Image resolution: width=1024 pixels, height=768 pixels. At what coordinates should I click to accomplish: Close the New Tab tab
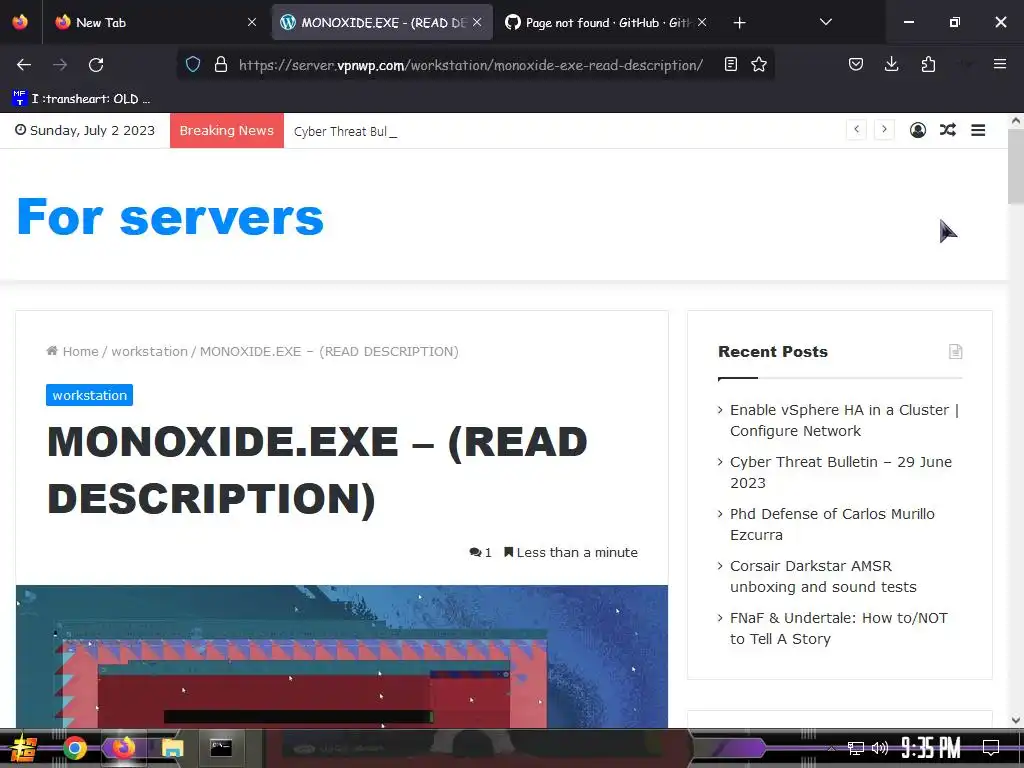[252, 22]
